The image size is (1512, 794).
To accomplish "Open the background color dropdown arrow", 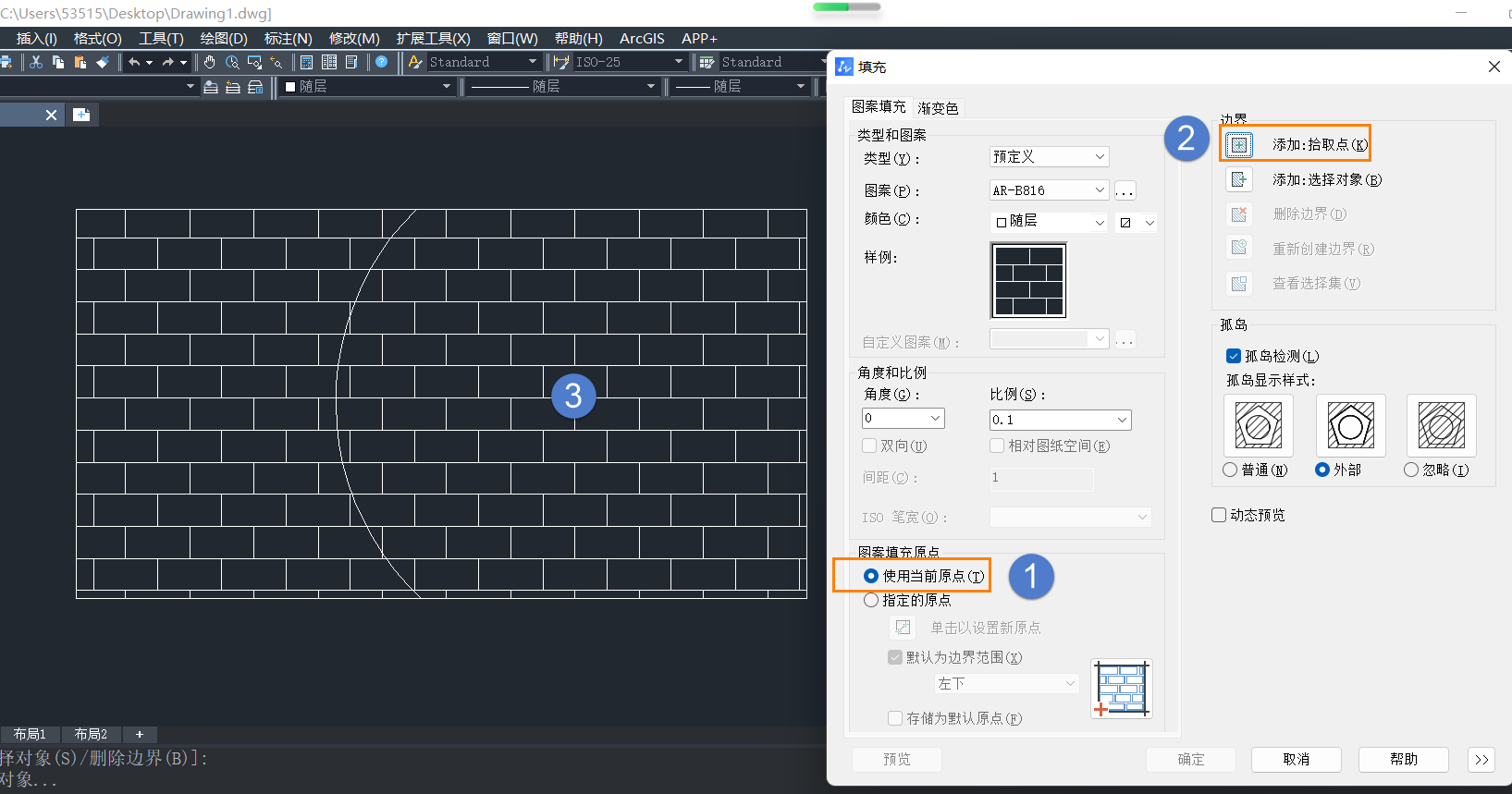I will coord(1149,223).
